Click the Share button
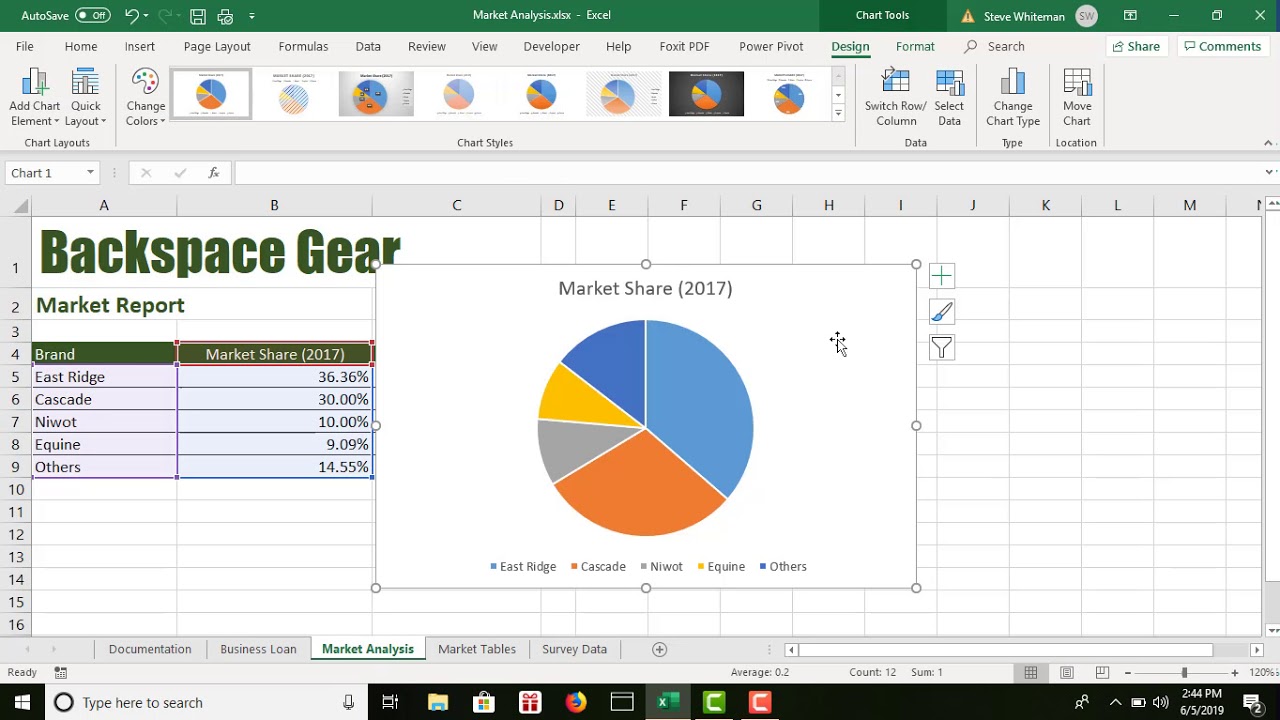 (1136, 46)
